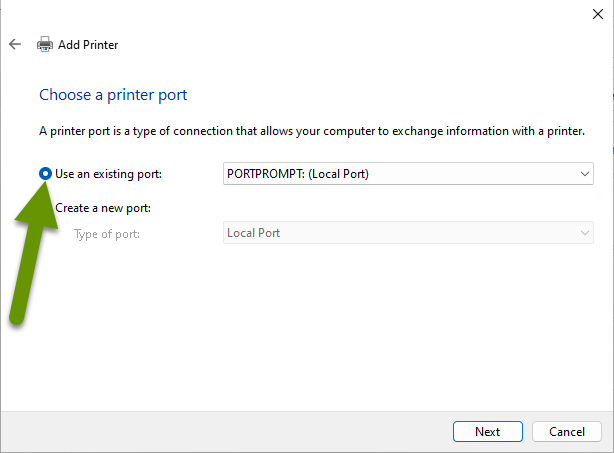Open the PORTPROMPT: (Local Port) combo box
Viewport: 614px width, 453px height.
408,173
